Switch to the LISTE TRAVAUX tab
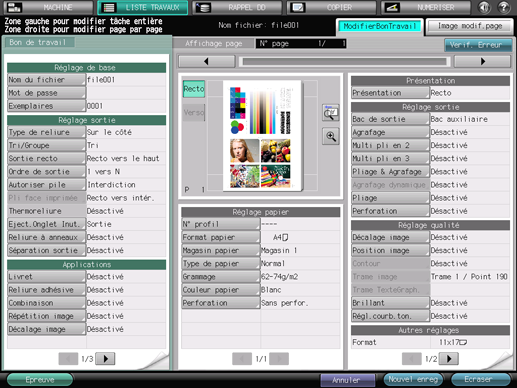Screen dimensions: 517x388 pyautogui.click(x=143, y=7)
